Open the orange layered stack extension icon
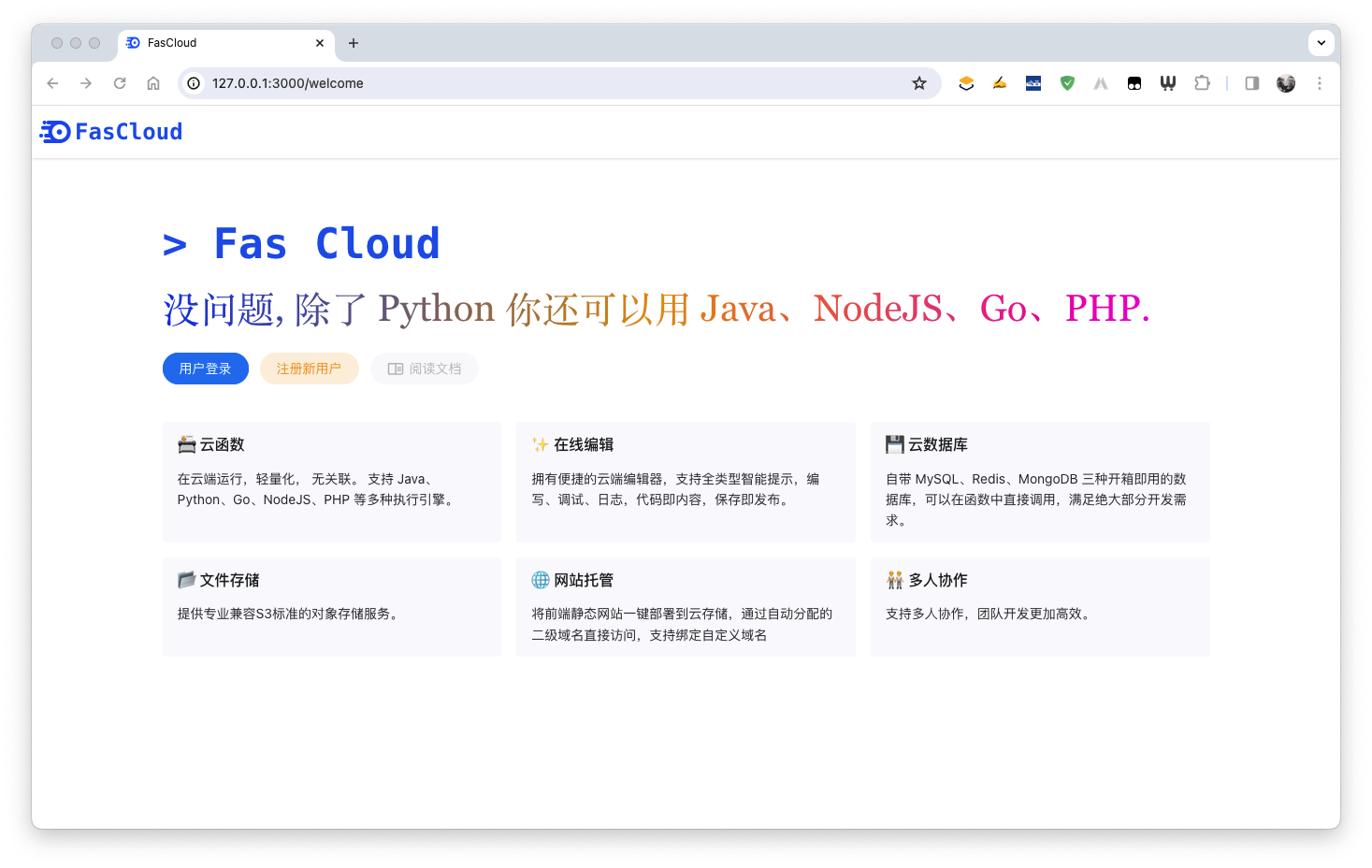This screenshot has height=868, width=1372. coord(966,83)
